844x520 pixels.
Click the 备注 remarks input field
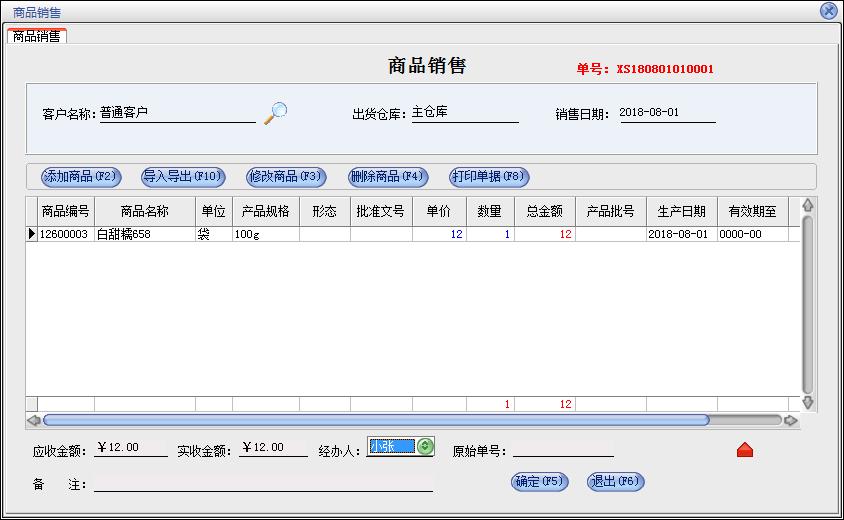[263, 484]
